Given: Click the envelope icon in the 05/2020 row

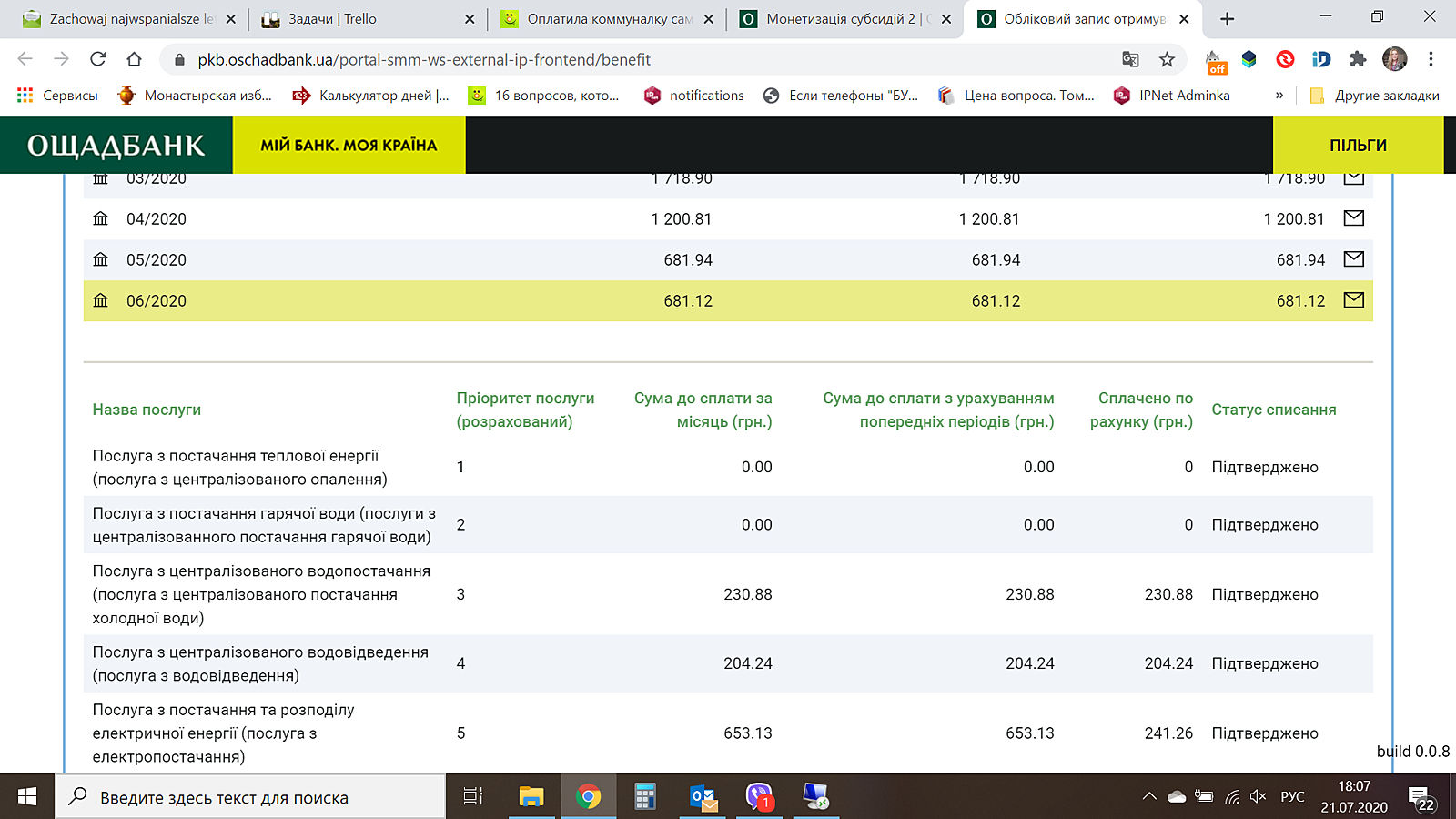Looking at the screenshot, I should coord(1353,259).
